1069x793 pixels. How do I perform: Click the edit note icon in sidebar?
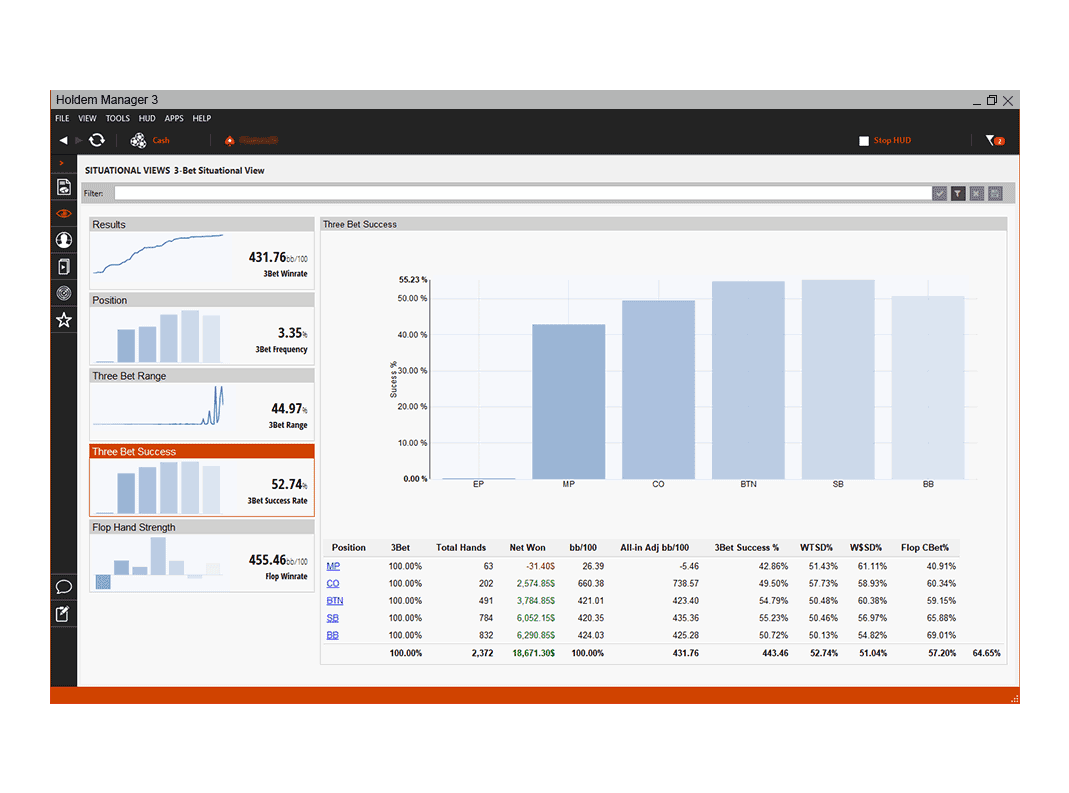point(64,614)
